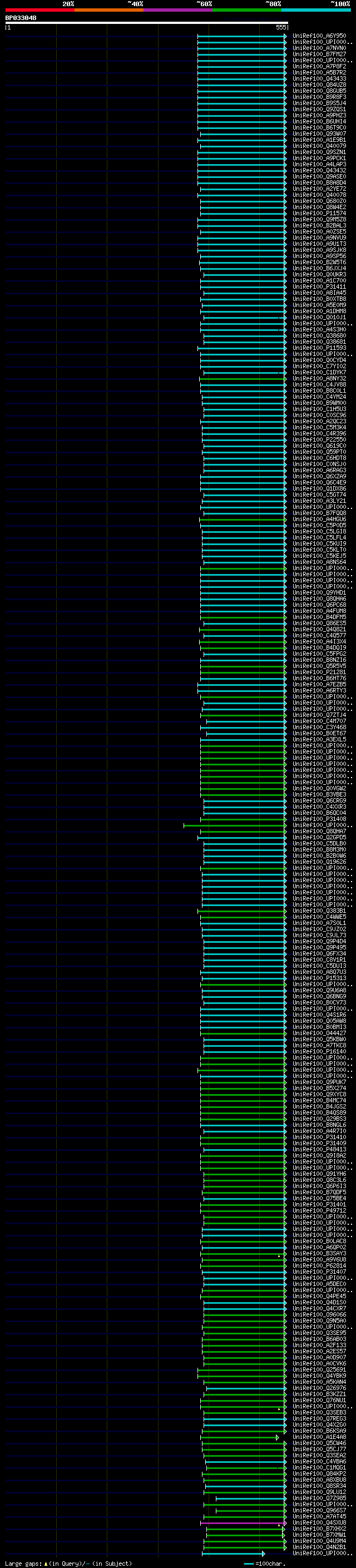Select label UniRef100_Q40078

(x=319, y=195)
